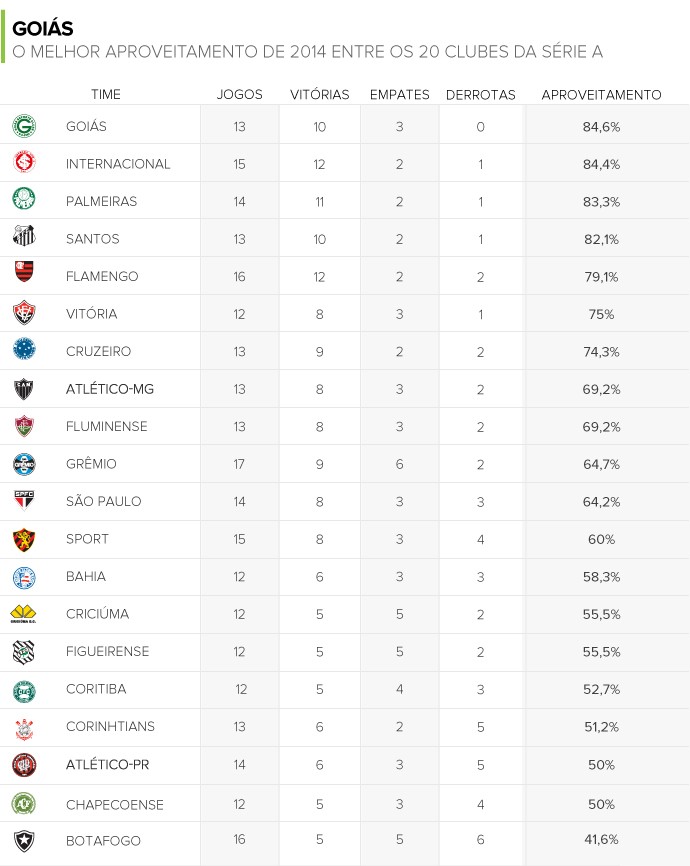690x866 pixels.
Task: Click the Sport club crest icon
Action: (24, 540)
